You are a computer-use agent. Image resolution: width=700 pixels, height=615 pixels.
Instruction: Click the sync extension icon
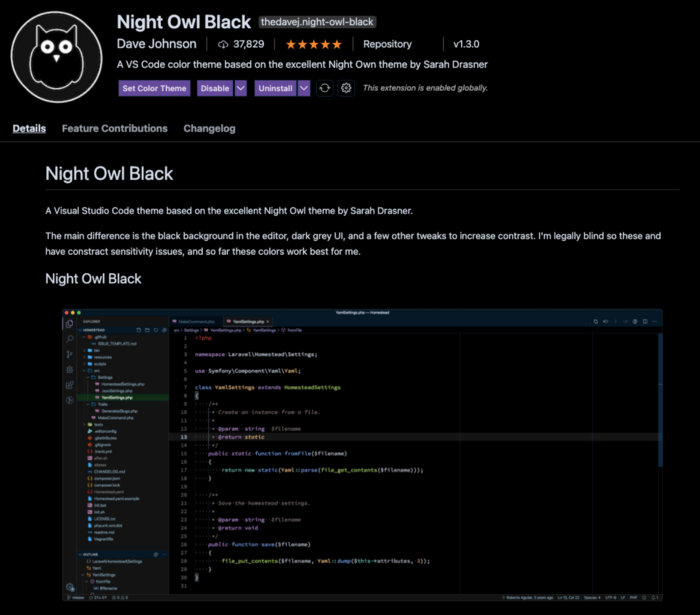pos(325,88)
